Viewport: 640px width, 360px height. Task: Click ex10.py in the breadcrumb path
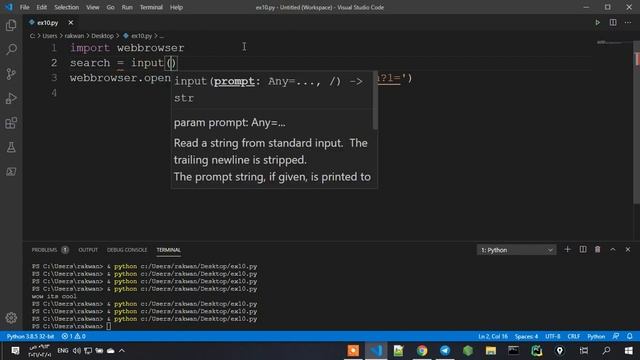click(x=141, y=36)
